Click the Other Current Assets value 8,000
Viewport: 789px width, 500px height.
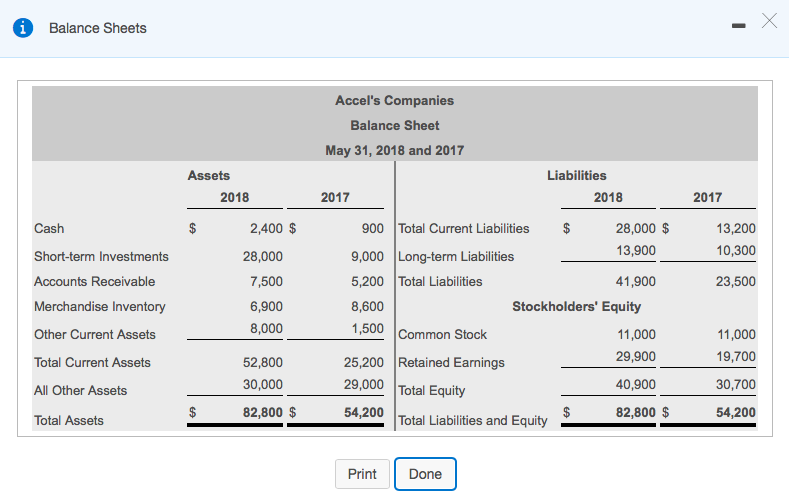(266, 328)
